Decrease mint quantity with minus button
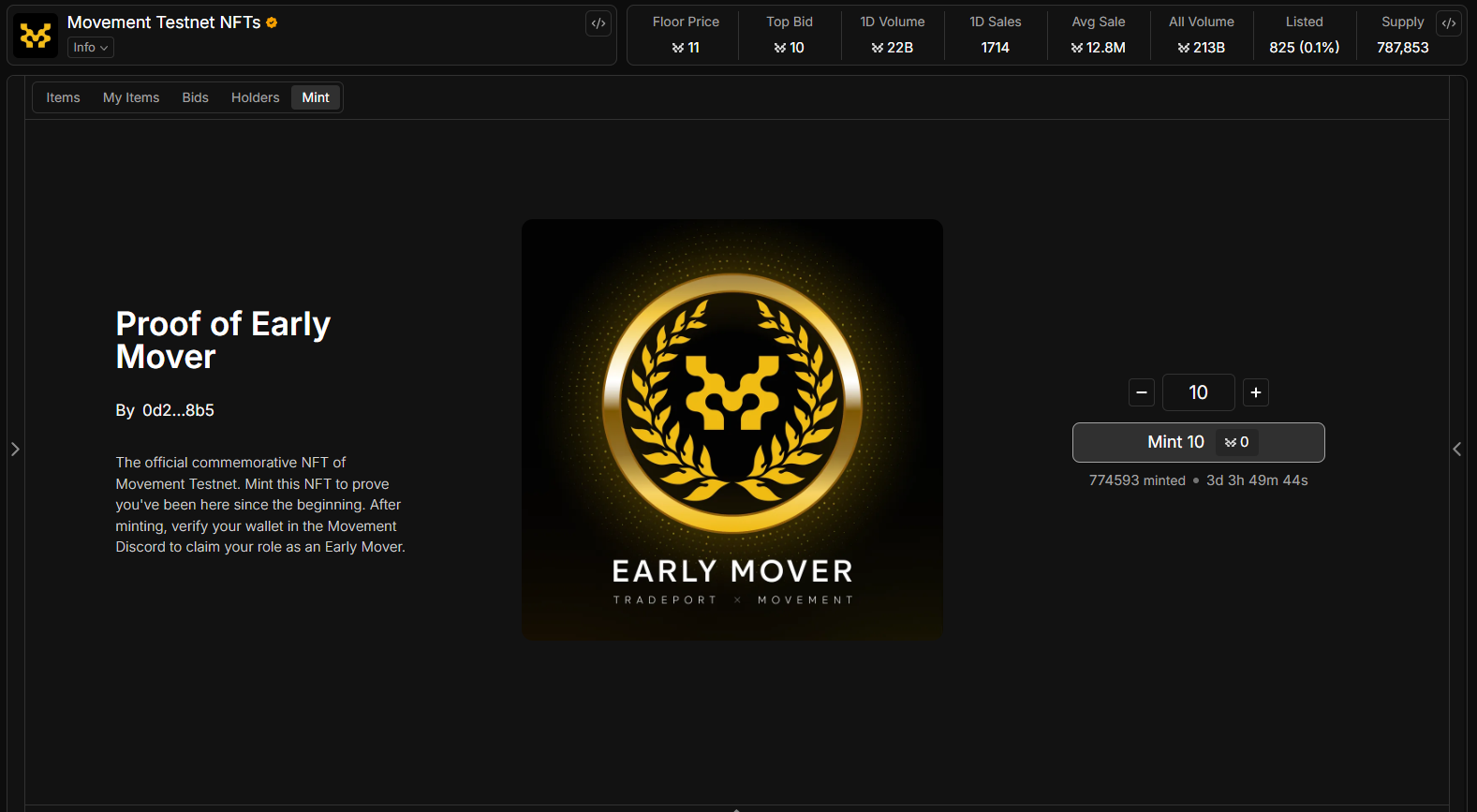 pos(1141,392)
